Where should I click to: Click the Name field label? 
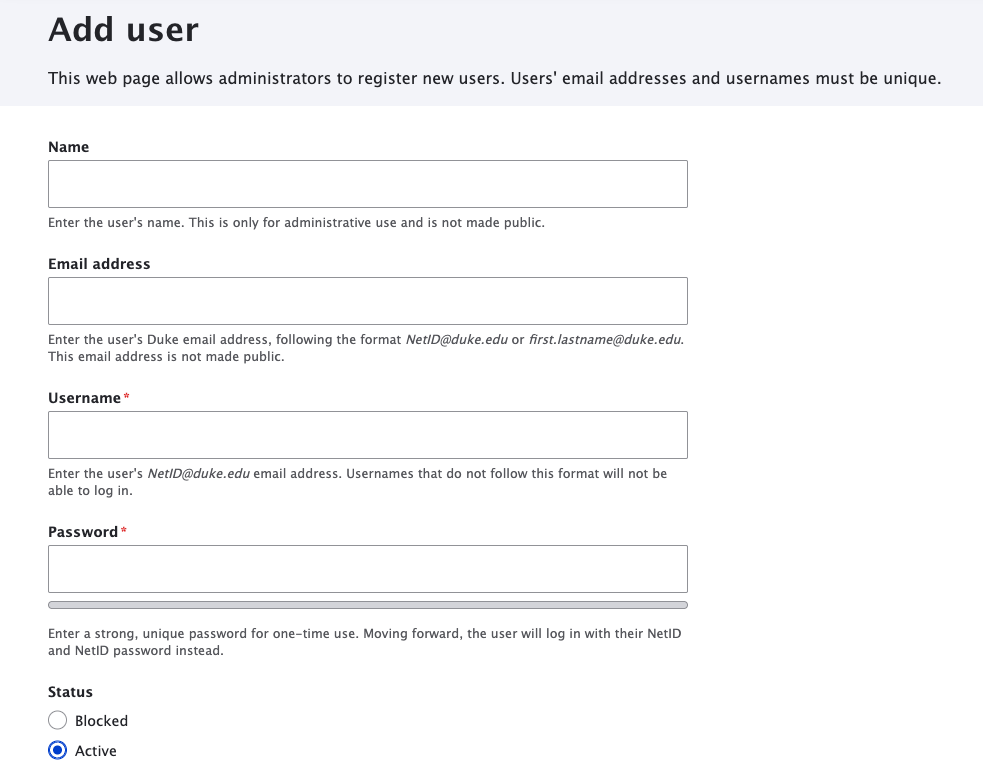click(68, 146)
